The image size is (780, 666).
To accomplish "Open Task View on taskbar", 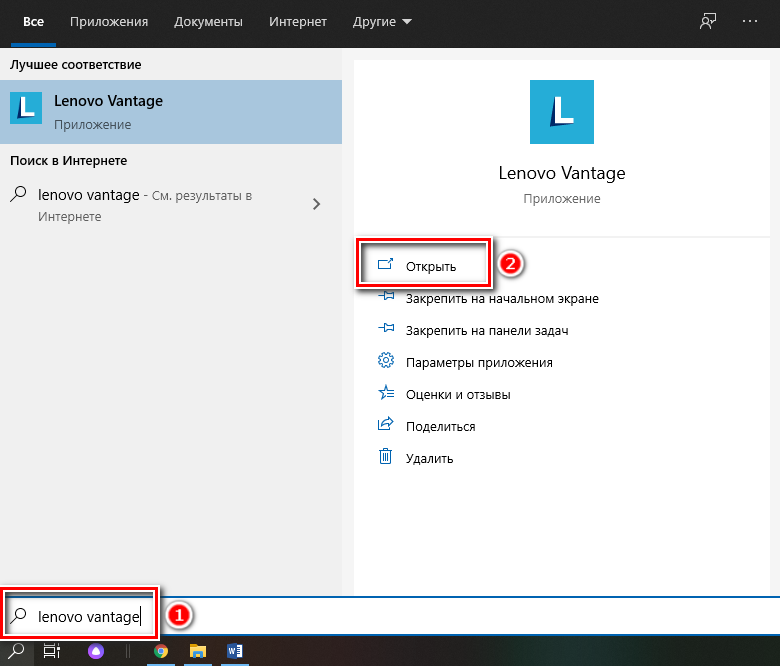I will [x=52, y=651].
